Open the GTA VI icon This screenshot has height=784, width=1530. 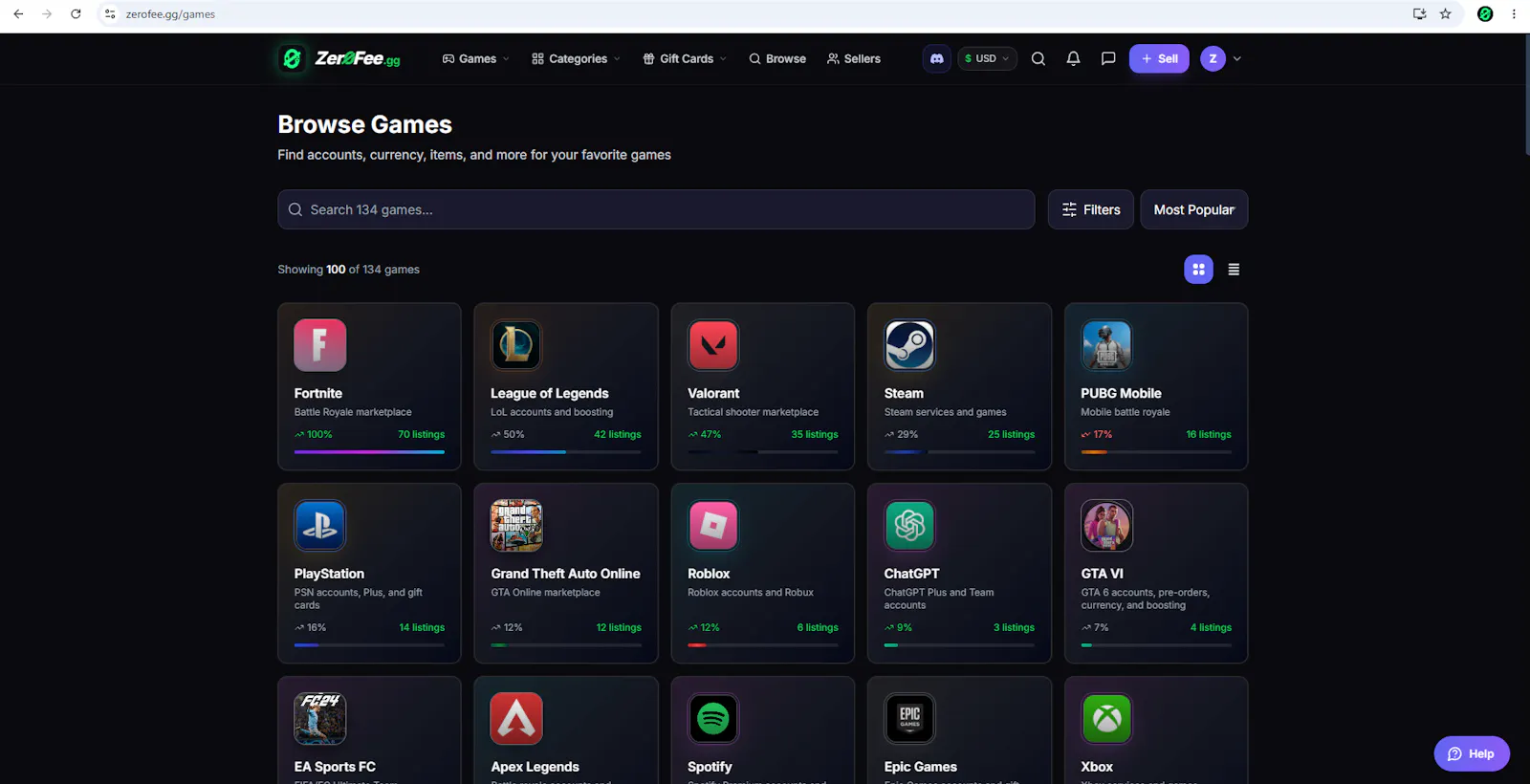tap(1106, 526)
